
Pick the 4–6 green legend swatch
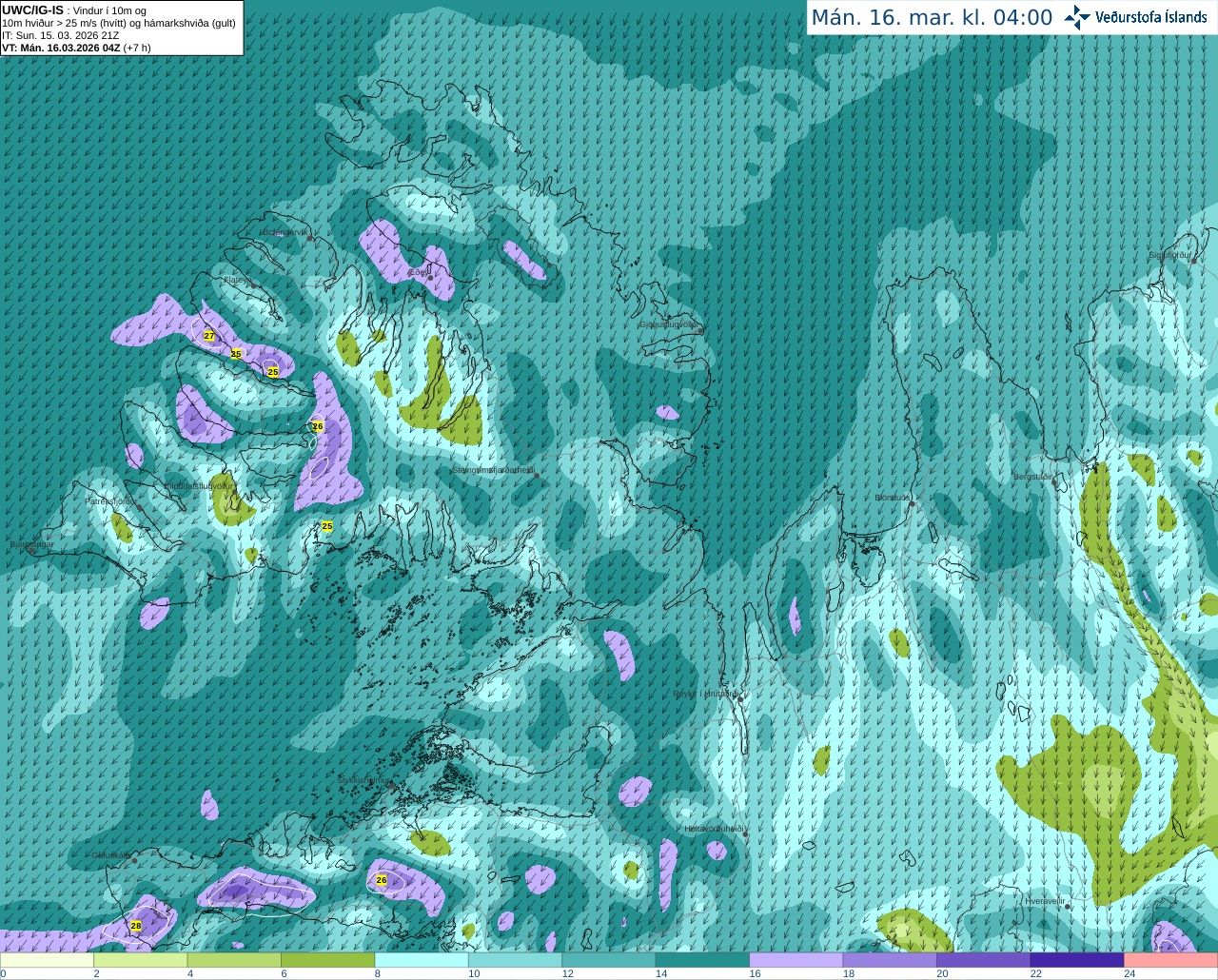tap(234, 960)
